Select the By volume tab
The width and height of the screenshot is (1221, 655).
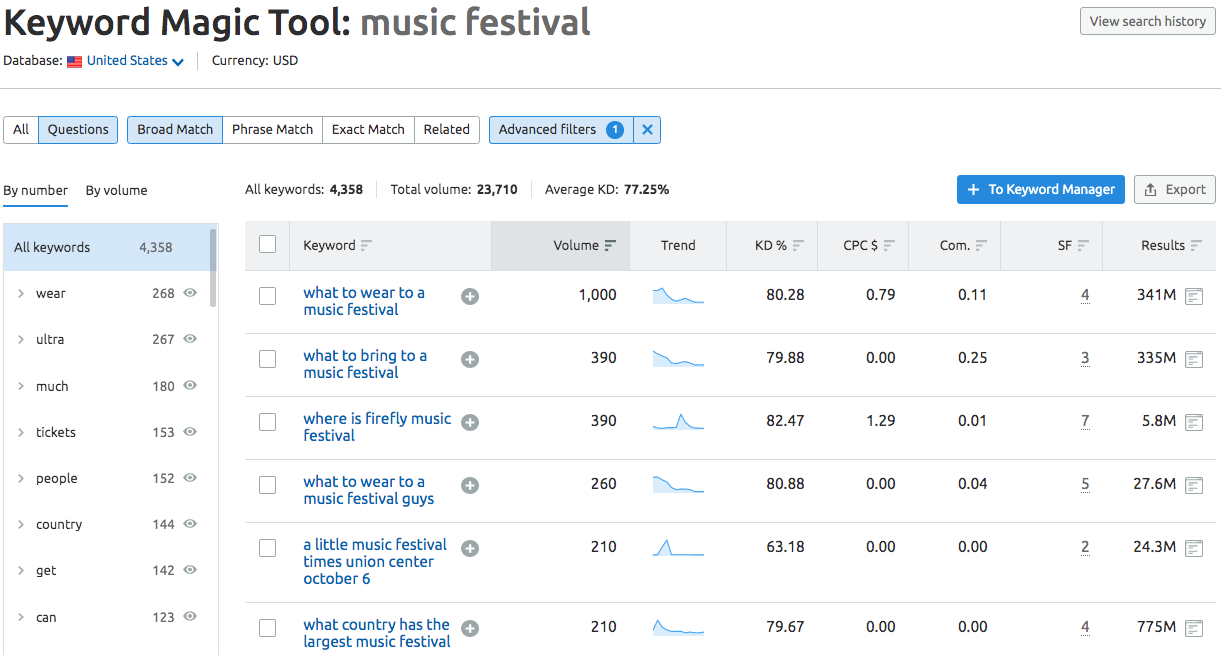click(116, 190)
